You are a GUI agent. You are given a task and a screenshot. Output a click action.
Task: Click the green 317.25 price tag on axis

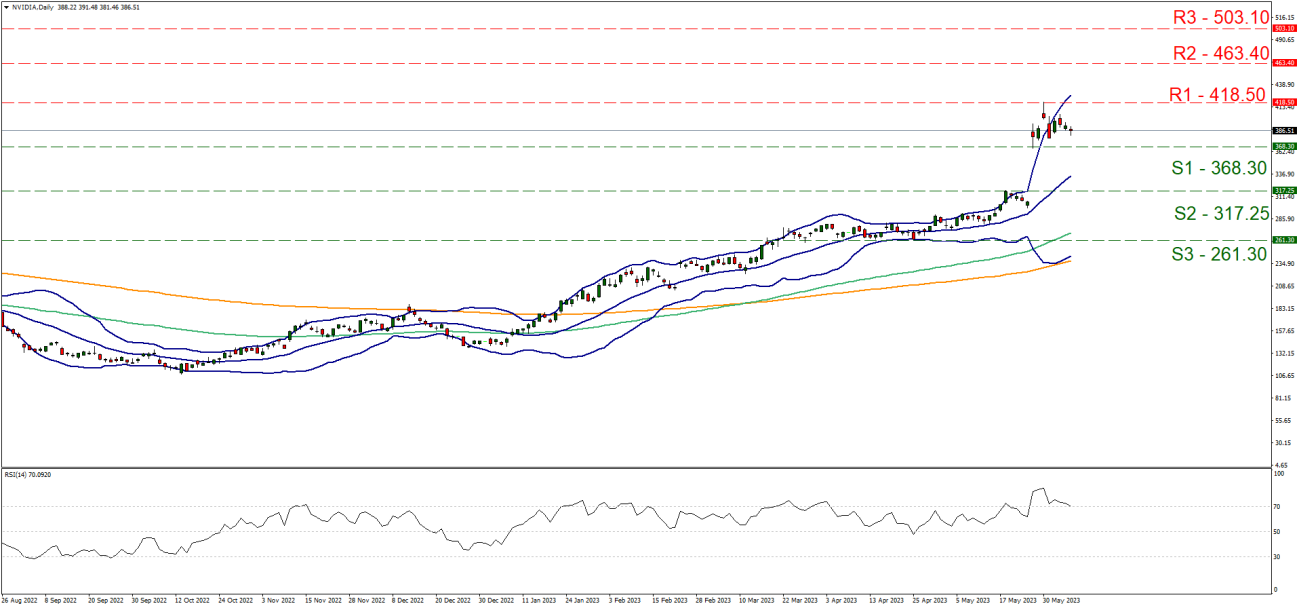pos(1285,190)
